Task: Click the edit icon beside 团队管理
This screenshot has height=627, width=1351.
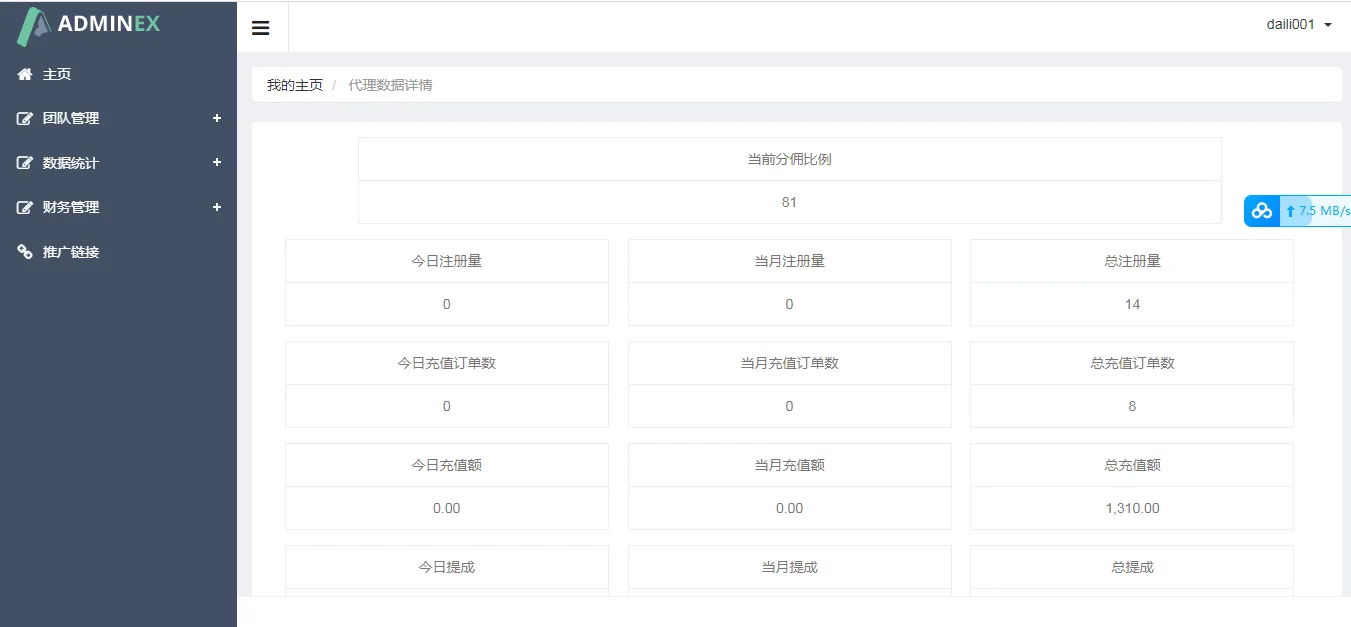Action: (x=25, y=118)
